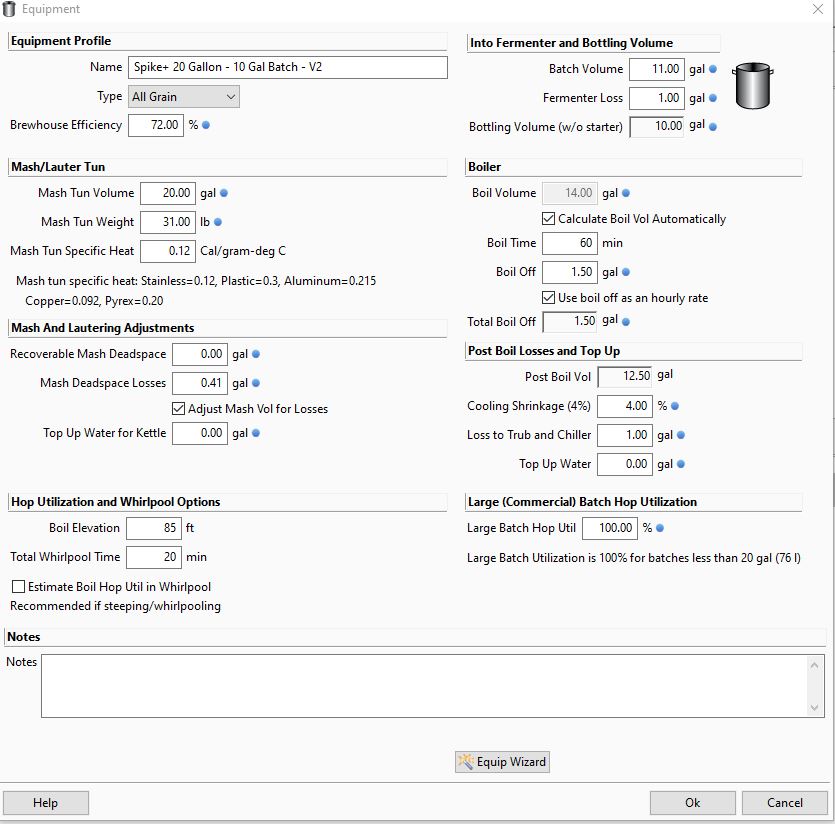Click the Recoverable Mash Deadspace field

[200, 354]
